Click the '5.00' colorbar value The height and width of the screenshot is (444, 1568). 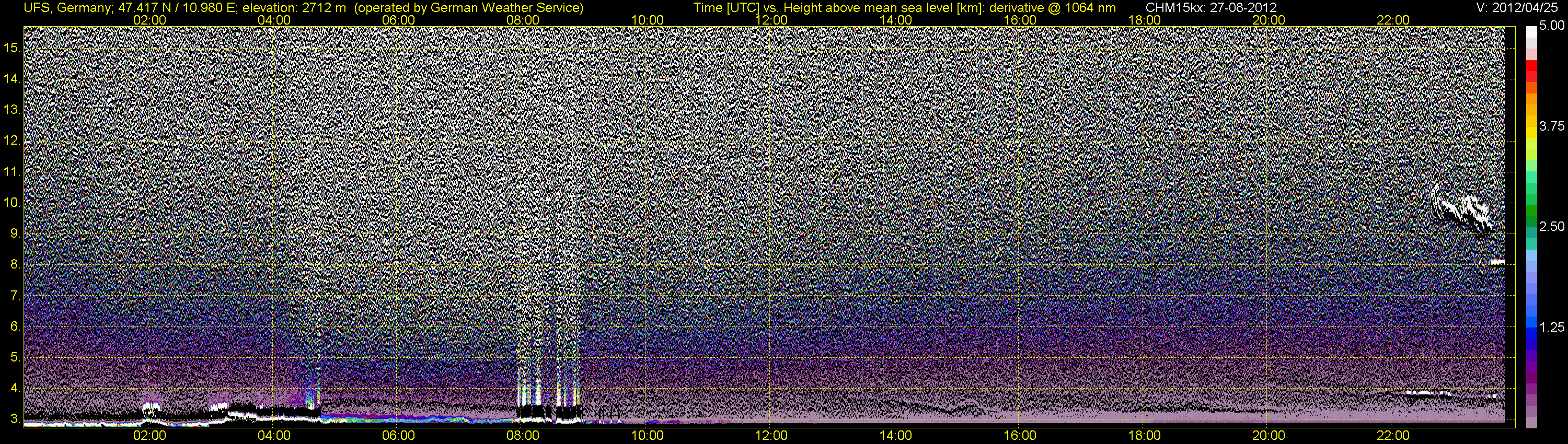tap(1552, 26)
